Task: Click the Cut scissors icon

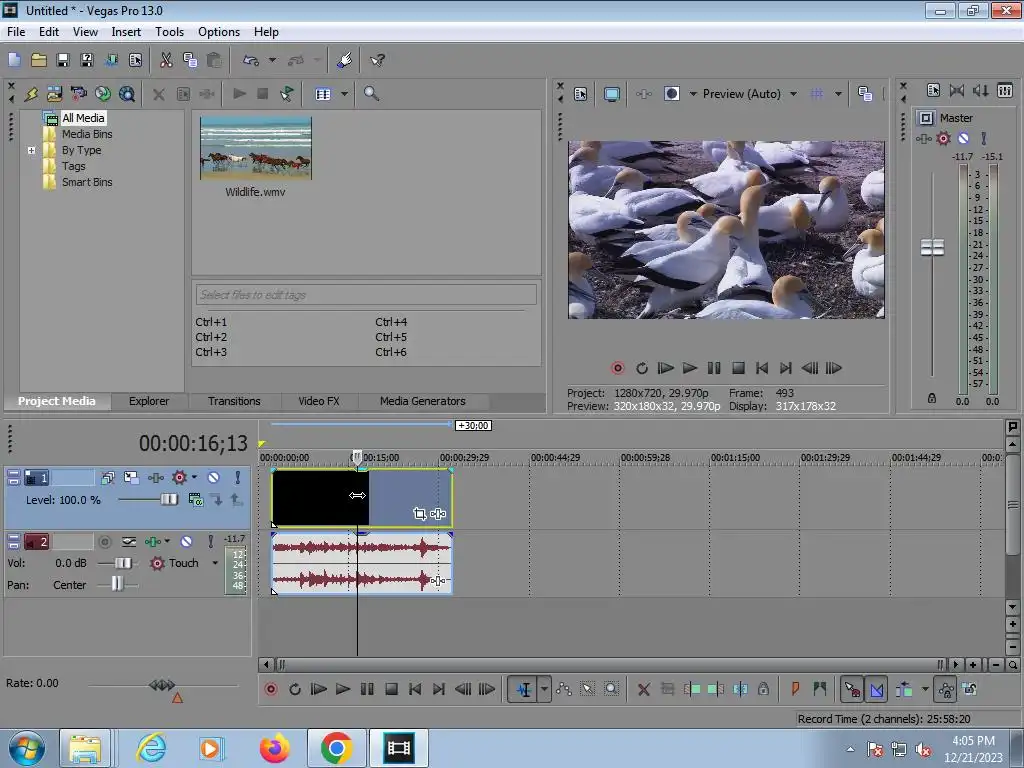Action: 166,60
